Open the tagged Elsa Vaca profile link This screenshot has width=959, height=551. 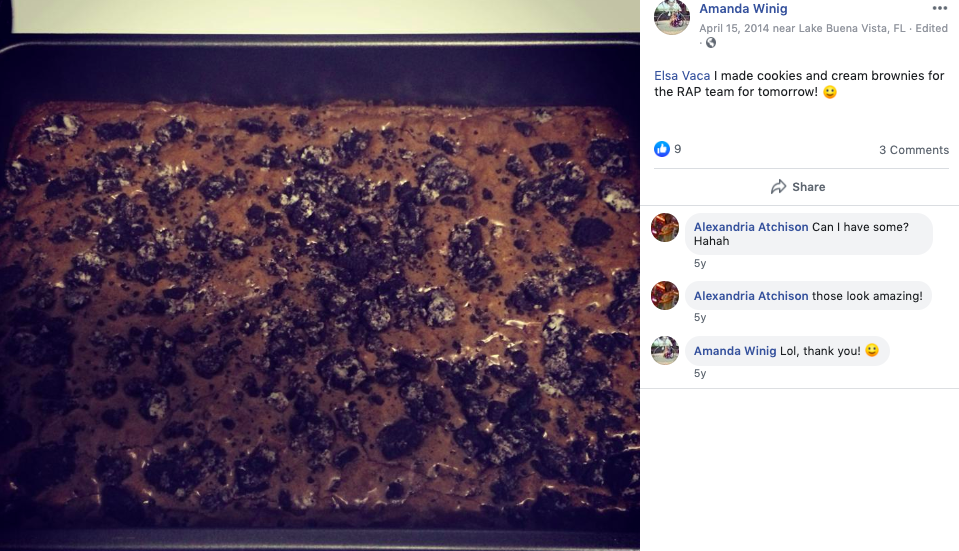[682, 76]
